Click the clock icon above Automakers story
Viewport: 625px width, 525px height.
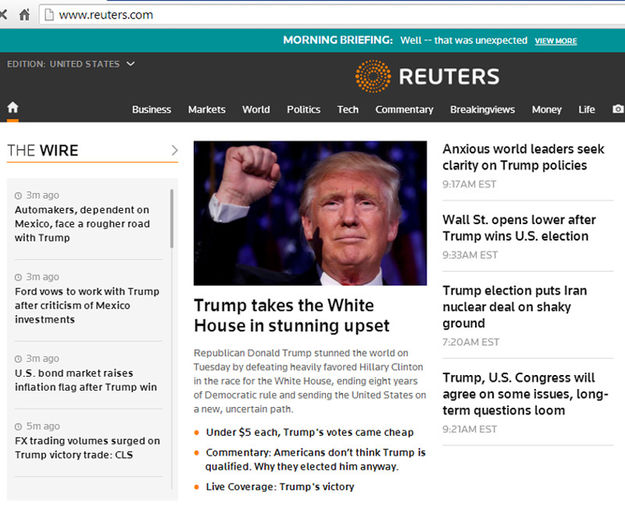[x=18, y=195]
